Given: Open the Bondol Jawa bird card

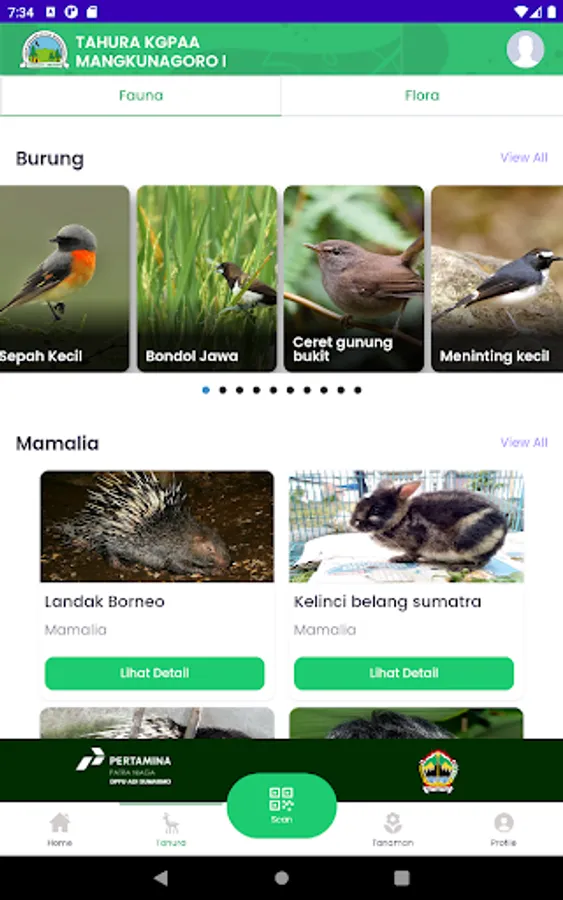Looking at the screenshot, I should (207, 278).
